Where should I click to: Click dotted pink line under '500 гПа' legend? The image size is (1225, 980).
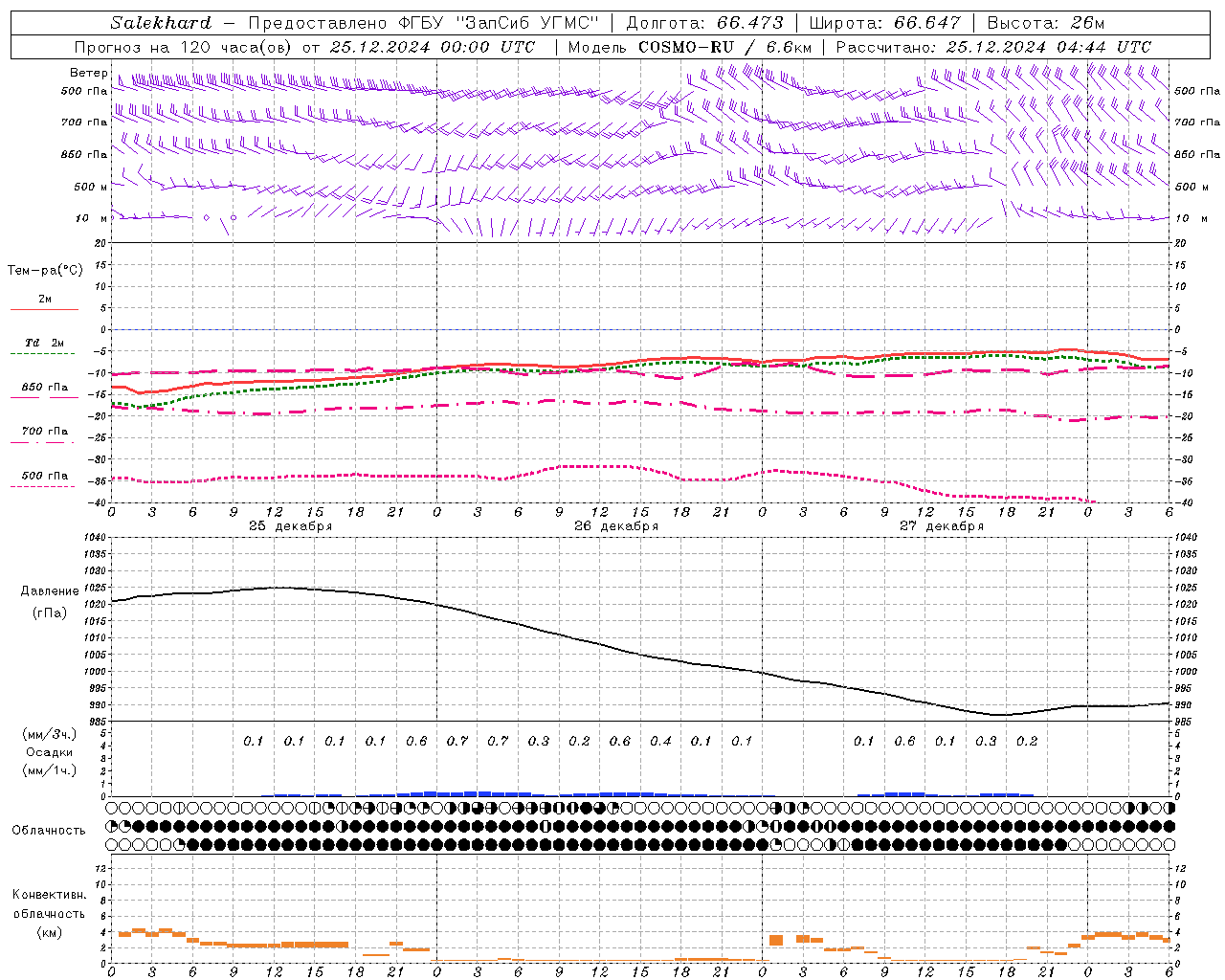click(x=44, y=487)
